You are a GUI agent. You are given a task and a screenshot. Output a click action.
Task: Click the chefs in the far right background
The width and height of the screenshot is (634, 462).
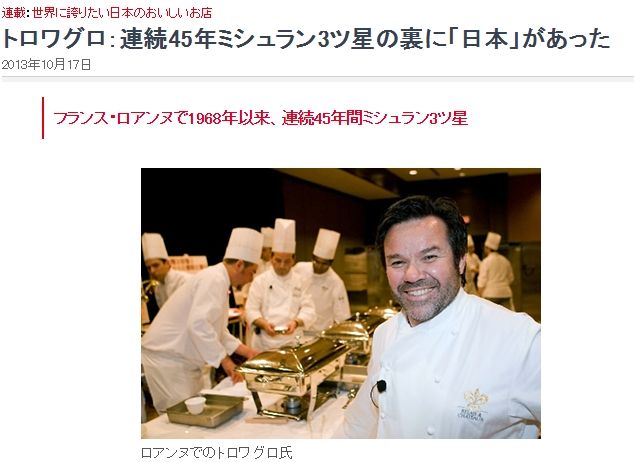(489, 269)
